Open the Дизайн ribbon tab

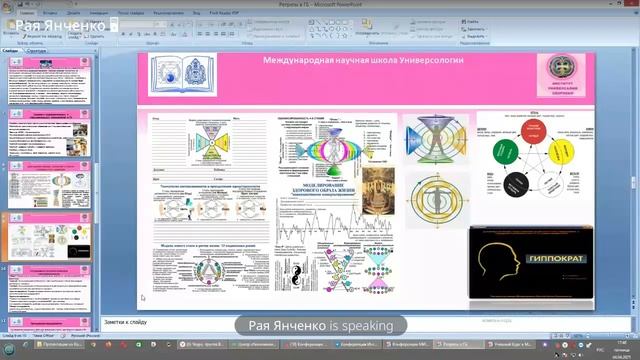point(73,13)
